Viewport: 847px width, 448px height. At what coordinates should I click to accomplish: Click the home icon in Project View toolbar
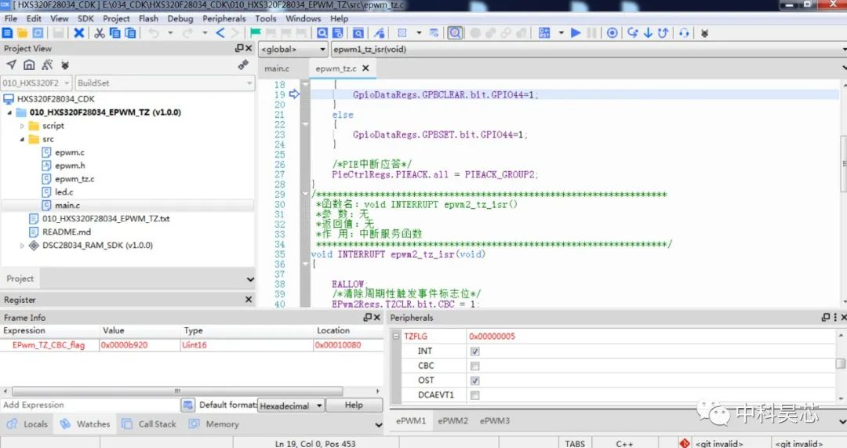[x=29, y=65]
